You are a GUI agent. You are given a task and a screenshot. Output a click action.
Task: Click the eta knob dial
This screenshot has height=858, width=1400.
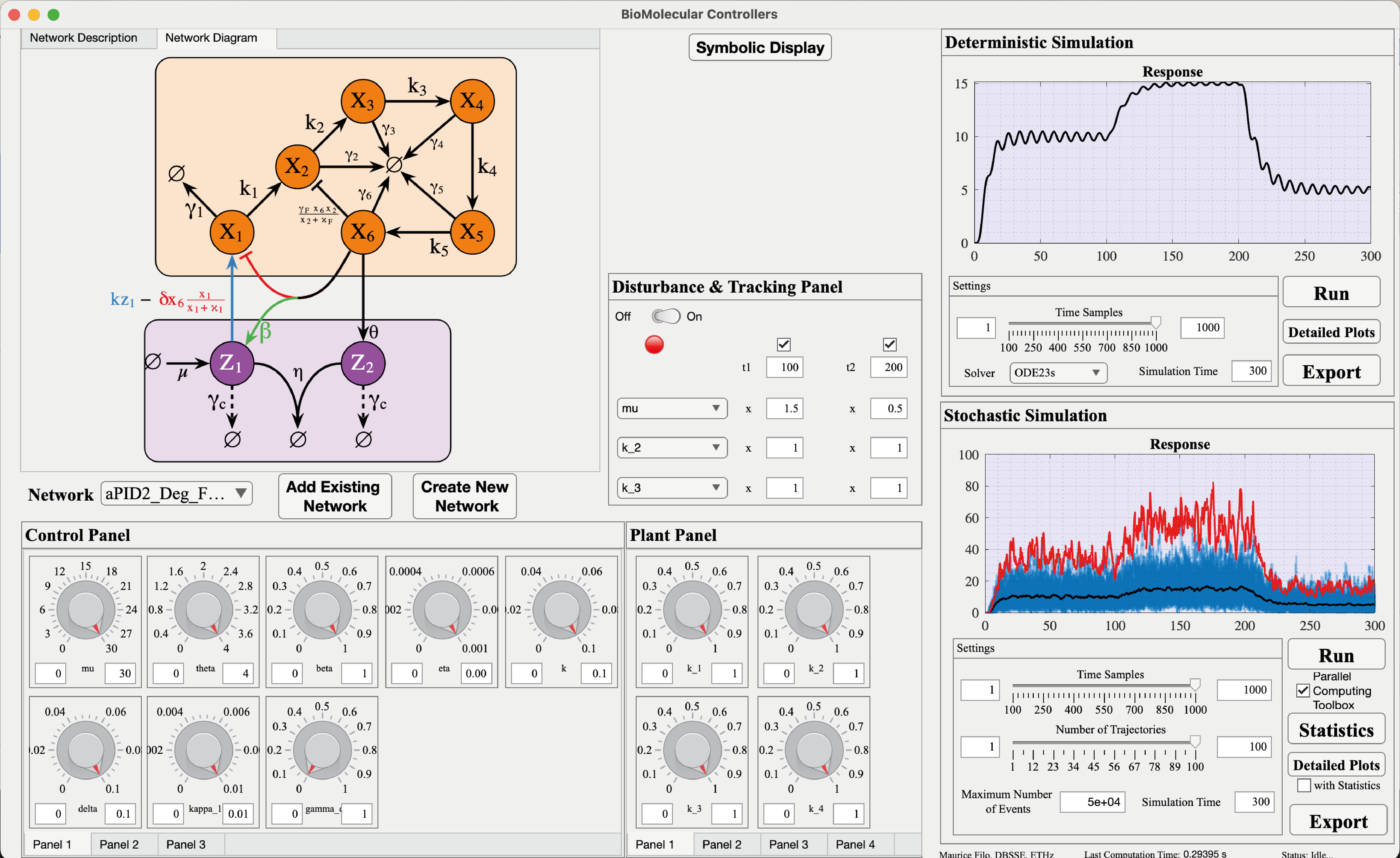click(x=442, y=609)
